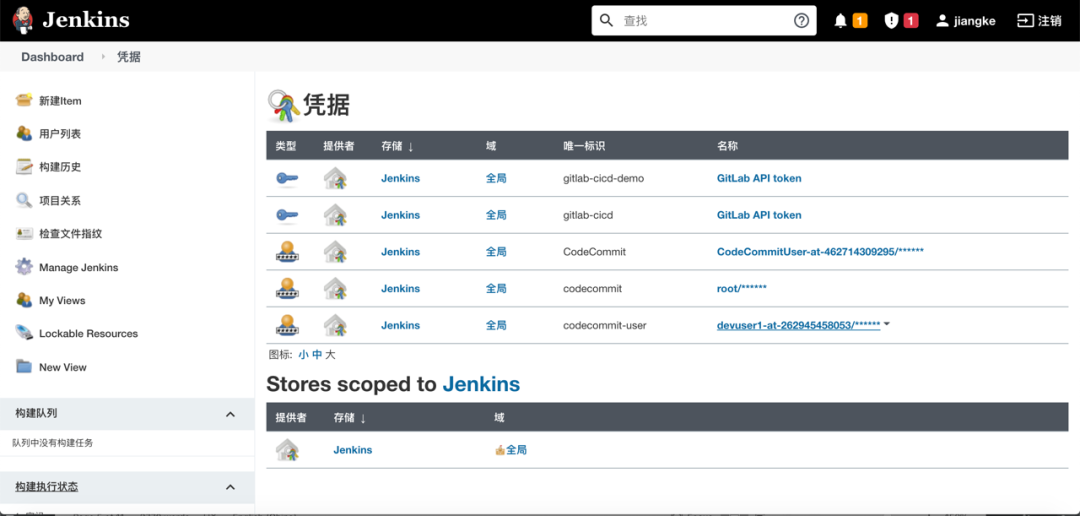Click the 用户列表 people icon
This screenshot has width=1080, height=516.
[x=24, y=133]
